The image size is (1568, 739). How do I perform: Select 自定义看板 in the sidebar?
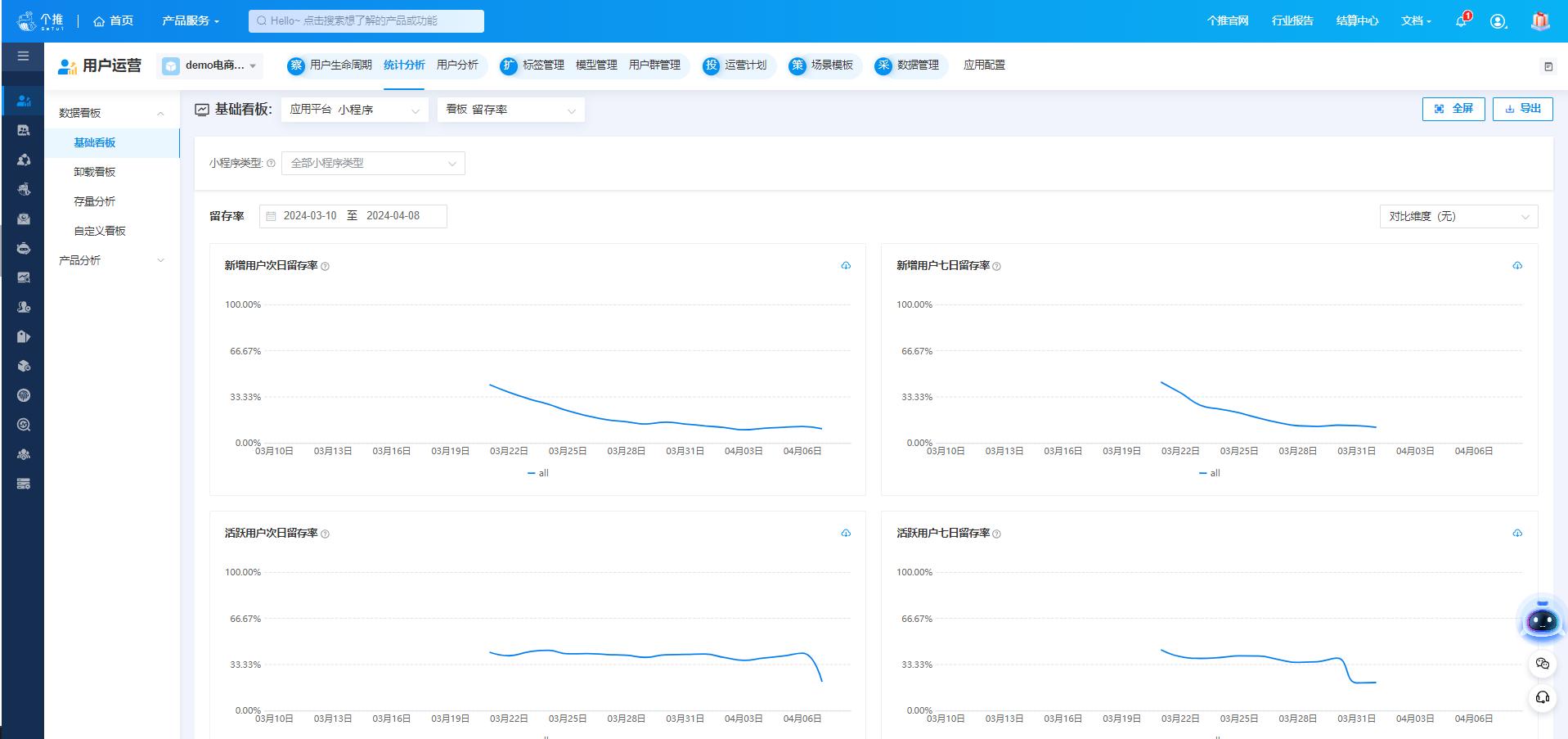click(x=112, y=231)
